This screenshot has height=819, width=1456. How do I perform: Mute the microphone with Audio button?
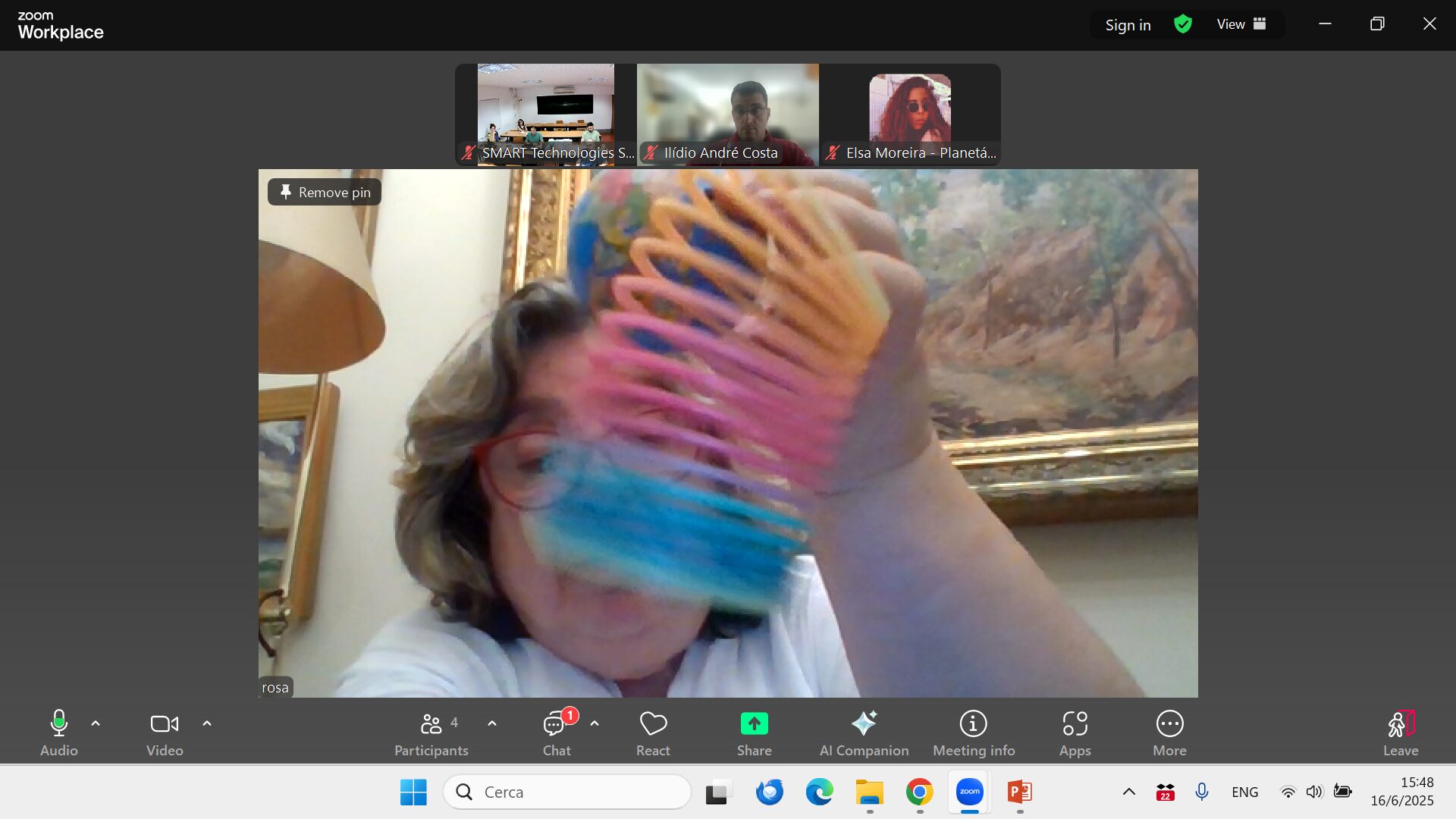58,733
